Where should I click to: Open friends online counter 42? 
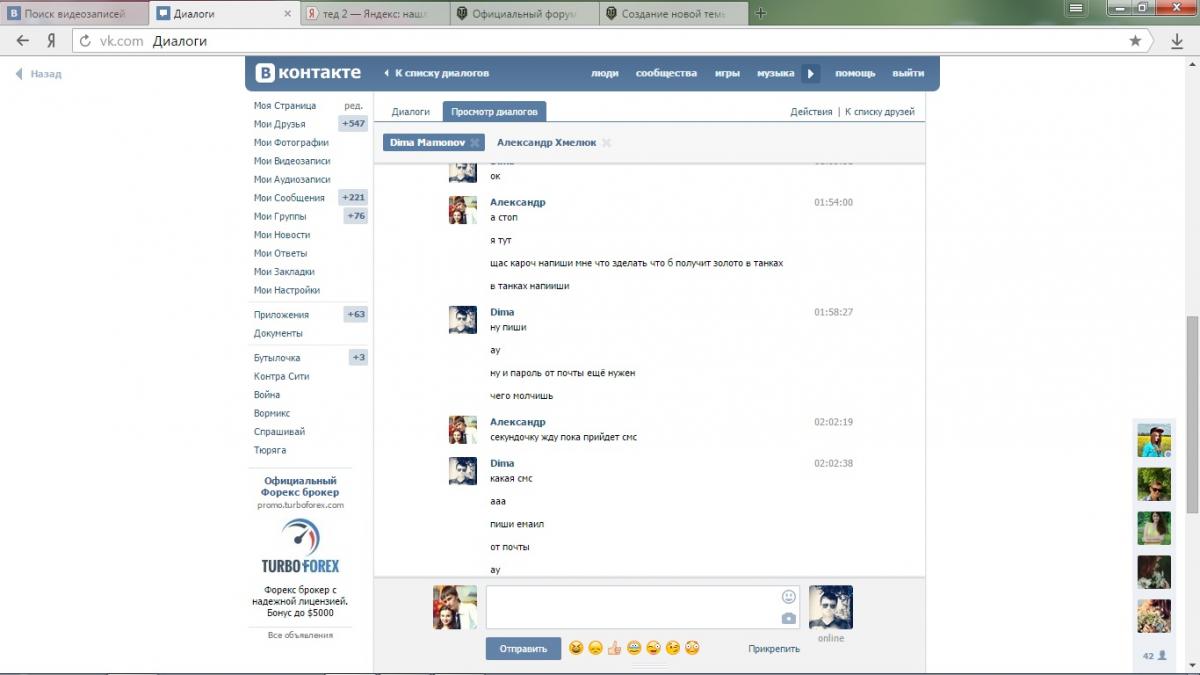[x=1154, y=656]
